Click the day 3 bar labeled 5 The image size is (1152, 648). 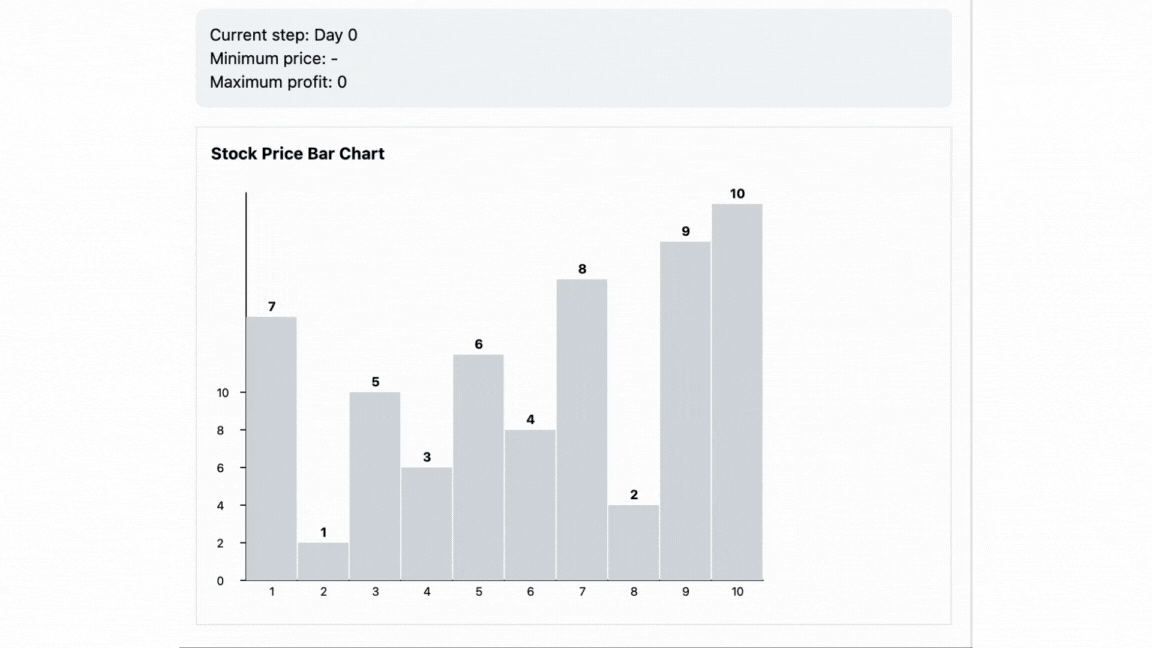pos(375,486)
